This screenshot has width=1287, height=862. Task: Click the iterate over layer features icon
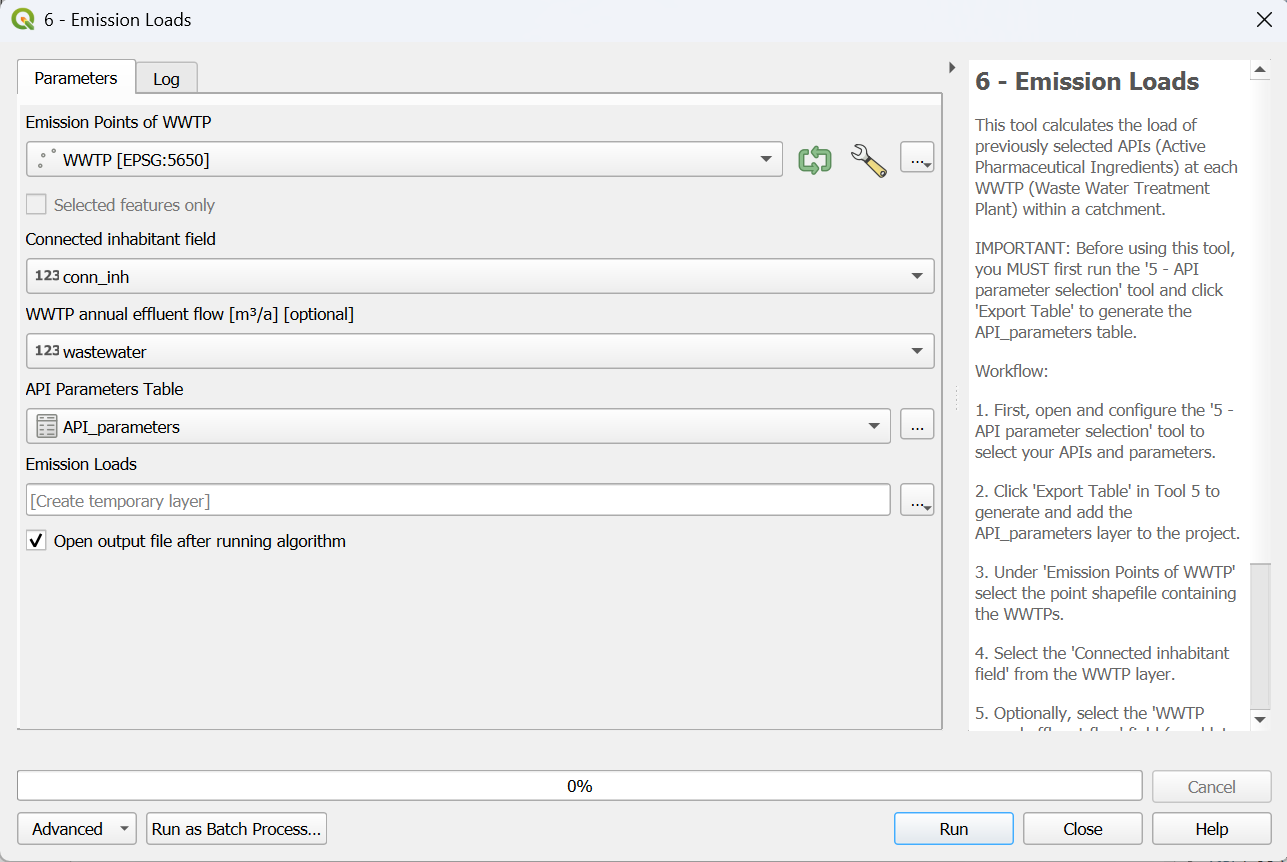point(815,160)
